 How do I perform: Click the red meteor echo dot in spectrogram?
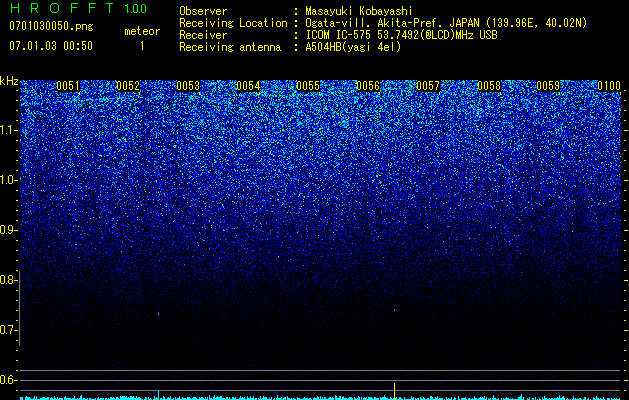[x=395, y=310]
